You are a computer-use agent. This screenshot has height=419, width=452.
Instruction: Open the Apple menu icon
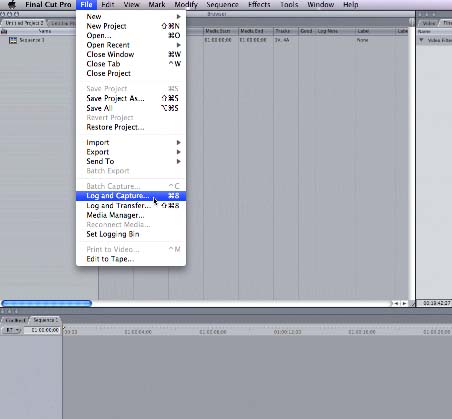tap(12, 4)
